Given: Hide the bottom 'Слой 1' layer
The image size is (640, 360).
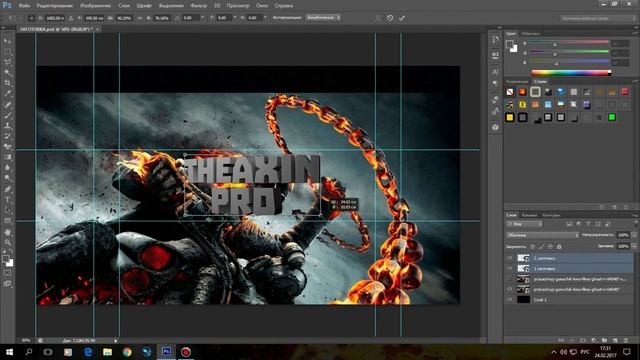Looking at the screenshot, I should click(x=509, y=300).
